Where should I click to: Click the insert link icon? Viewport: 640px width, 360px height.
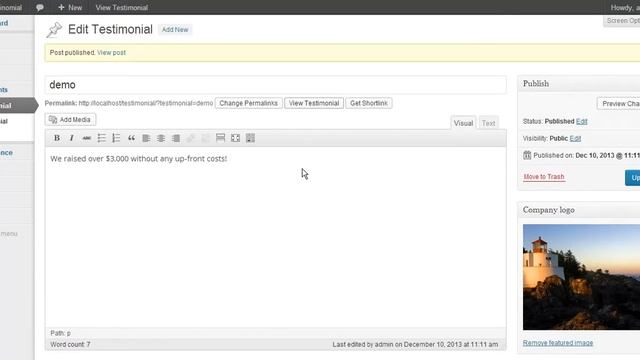pyautogui.click(x=191, y=138)
